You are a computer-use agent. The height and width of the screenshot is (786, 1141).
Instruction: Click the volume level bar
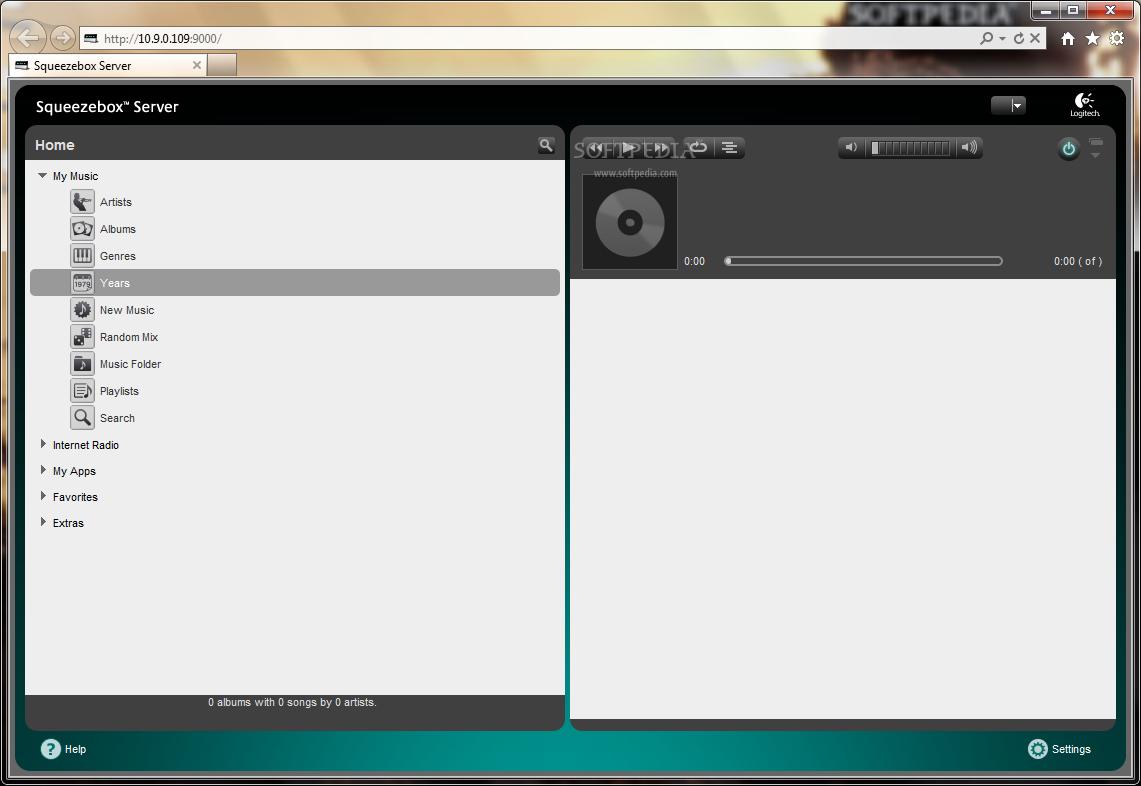(910, 148)
